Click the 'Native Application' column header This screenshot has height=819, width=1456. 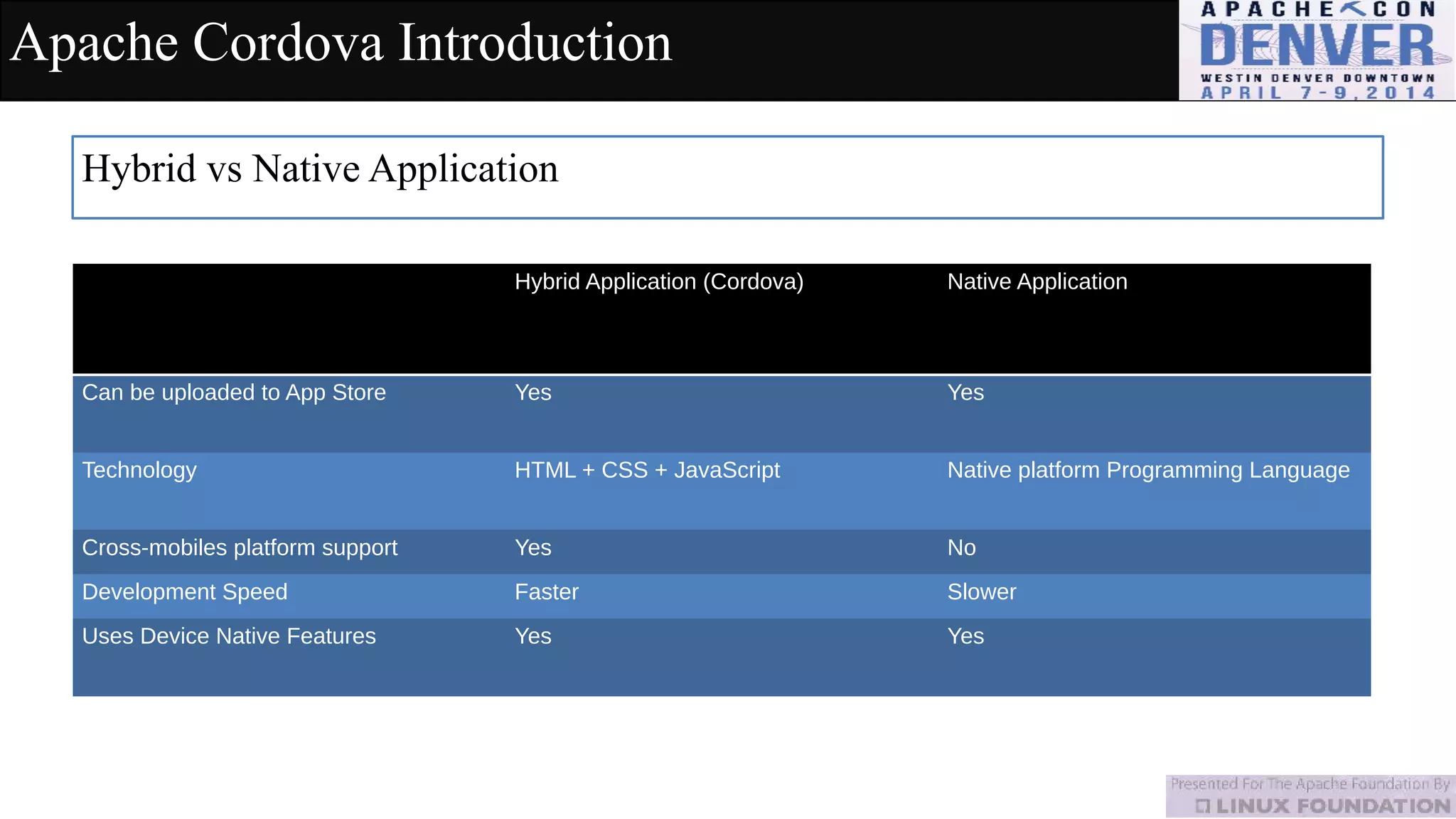click(x=1037, y=282)
